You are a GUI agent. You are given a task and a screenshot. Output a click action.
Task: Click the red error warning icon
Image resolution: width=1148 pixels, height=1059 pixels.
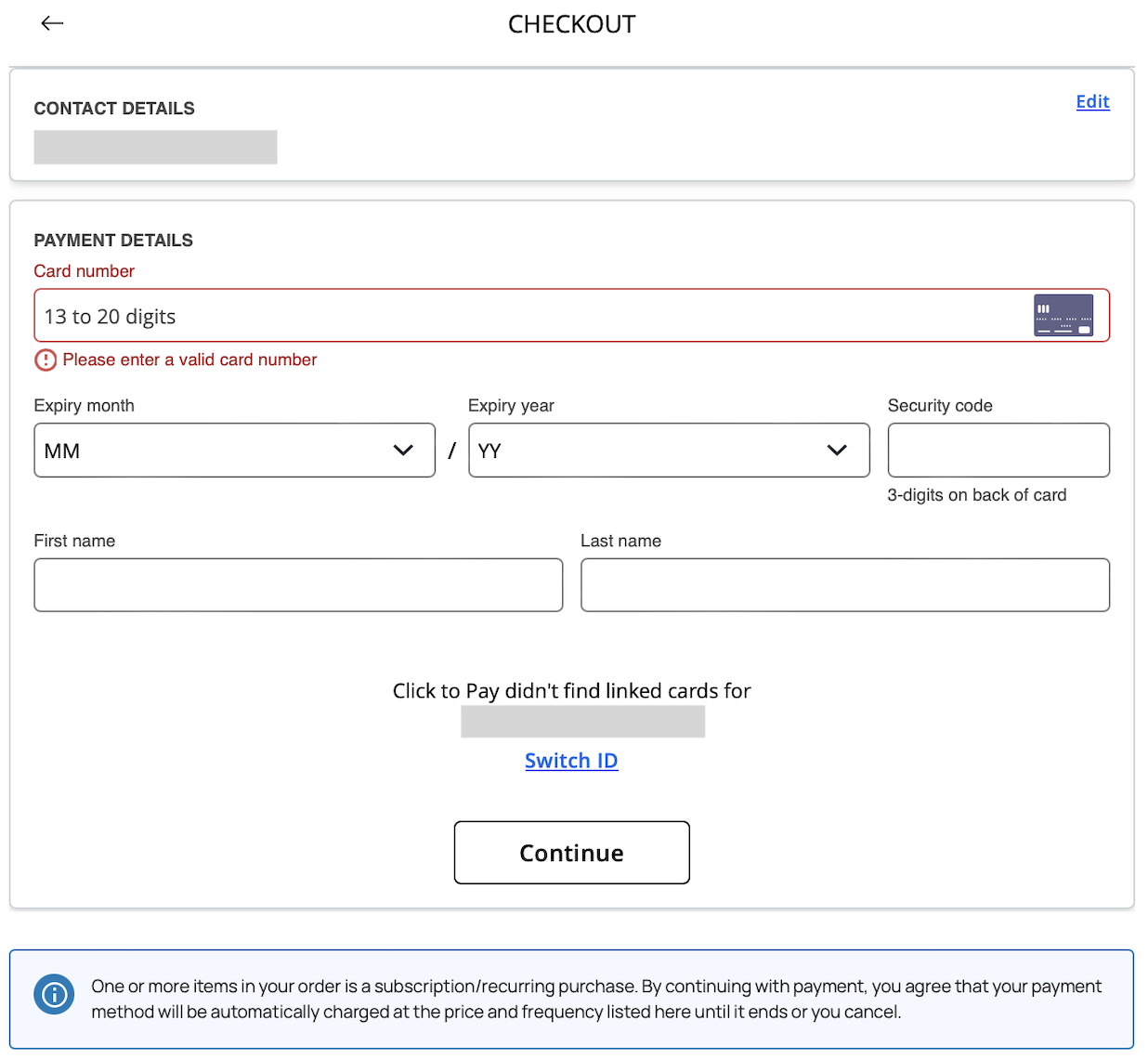pos(46,360)
